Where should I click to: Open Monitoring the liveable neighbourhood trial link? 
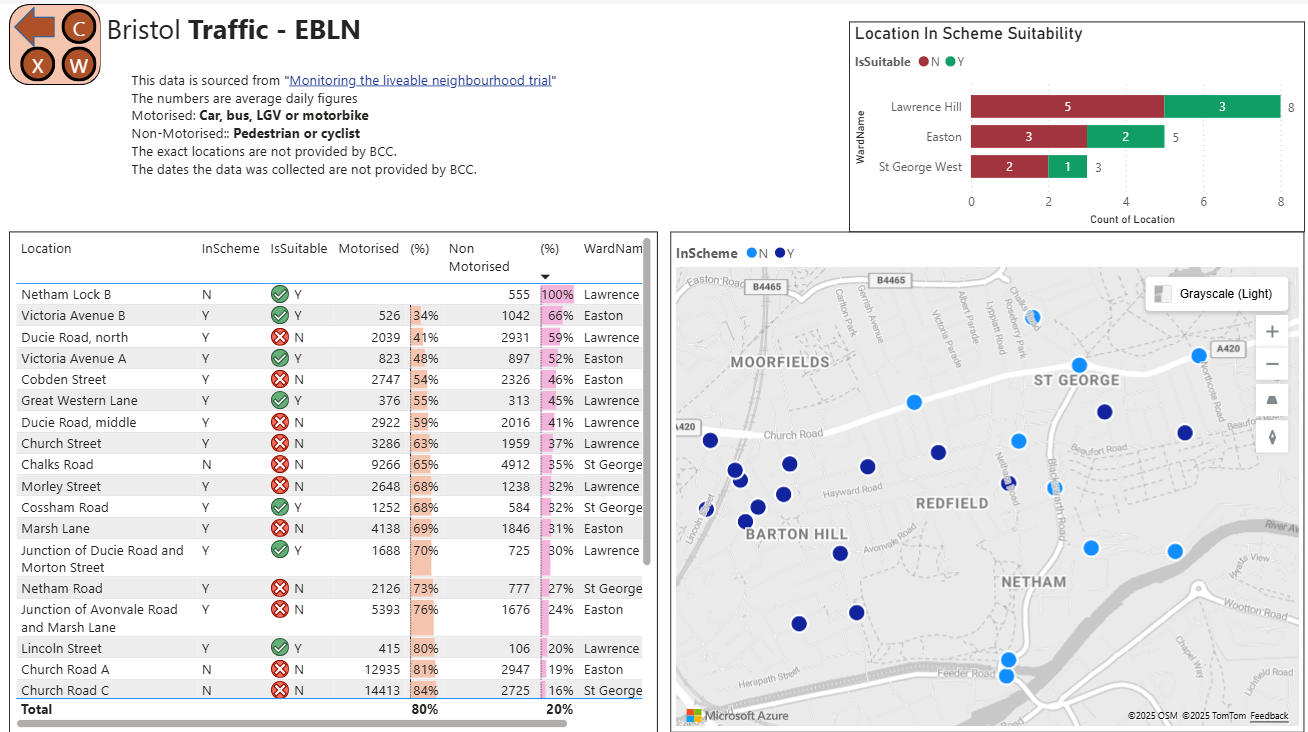pyautogui.click(x=420, y=80)
